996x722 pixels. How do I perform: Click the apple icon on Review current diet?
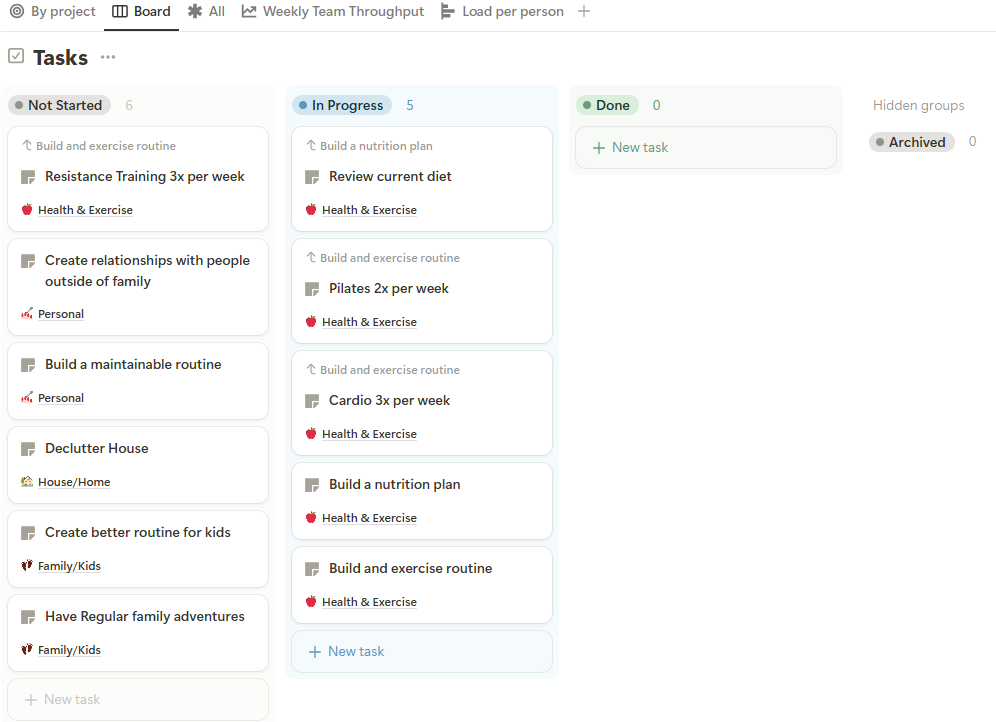tap(311, 210)
